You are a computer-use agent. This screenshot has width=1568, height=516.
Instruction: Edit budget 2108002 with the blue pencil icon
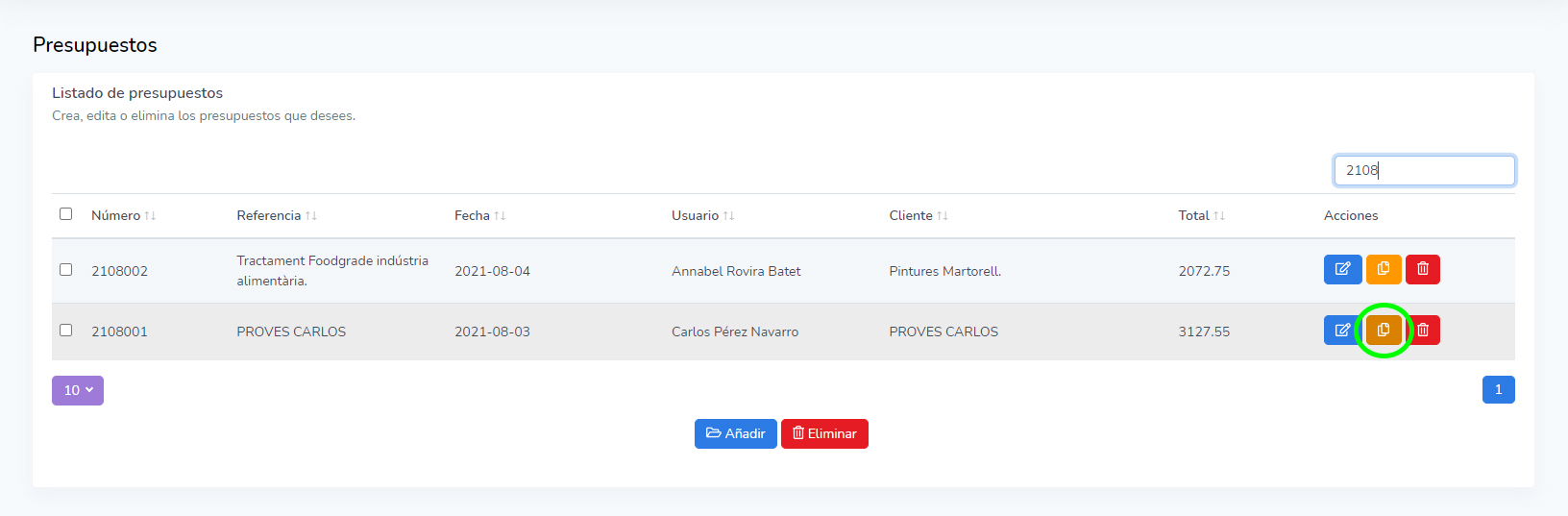click(x=1342, y=269)
